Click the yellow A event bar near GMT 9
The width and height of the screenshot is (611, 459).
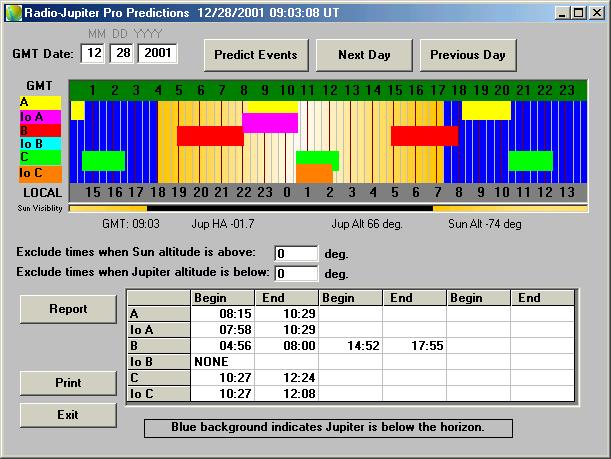(273, 107)
